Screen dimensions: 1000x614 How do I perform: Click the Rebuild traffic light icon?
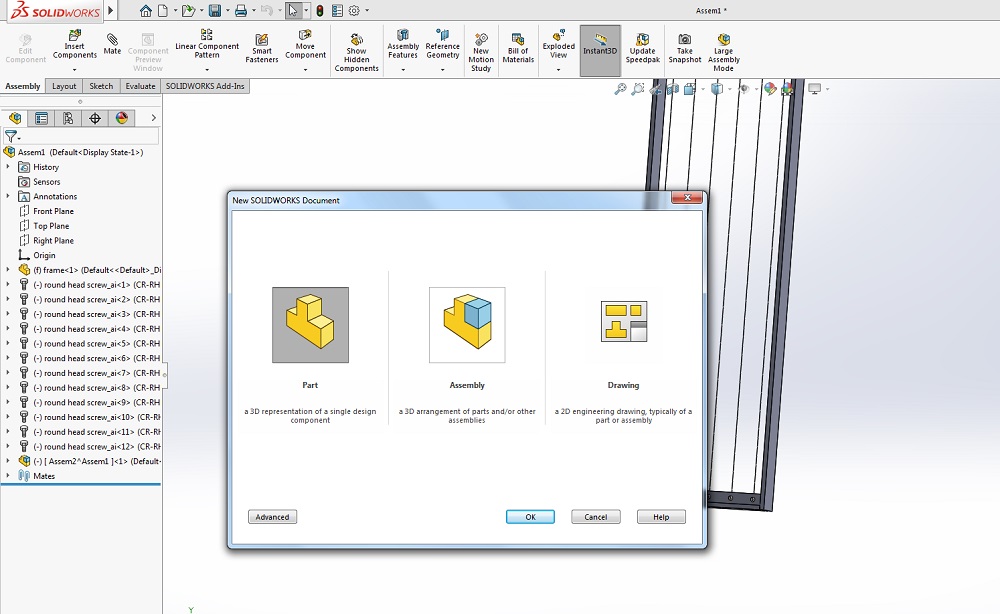(320, 11)
